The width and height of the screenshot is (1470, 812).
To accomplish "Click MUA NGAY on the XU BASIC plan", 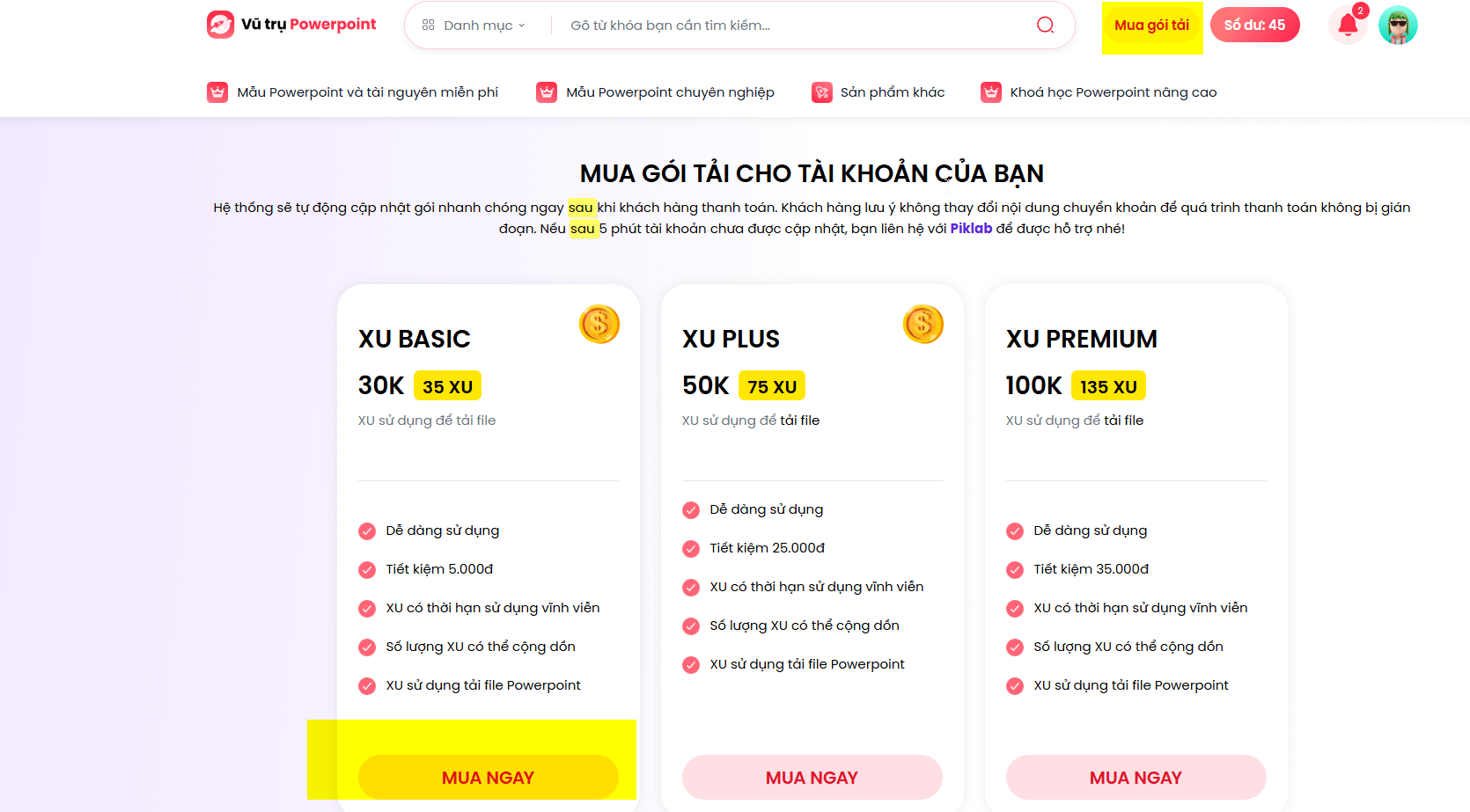I will pos(489,778).
